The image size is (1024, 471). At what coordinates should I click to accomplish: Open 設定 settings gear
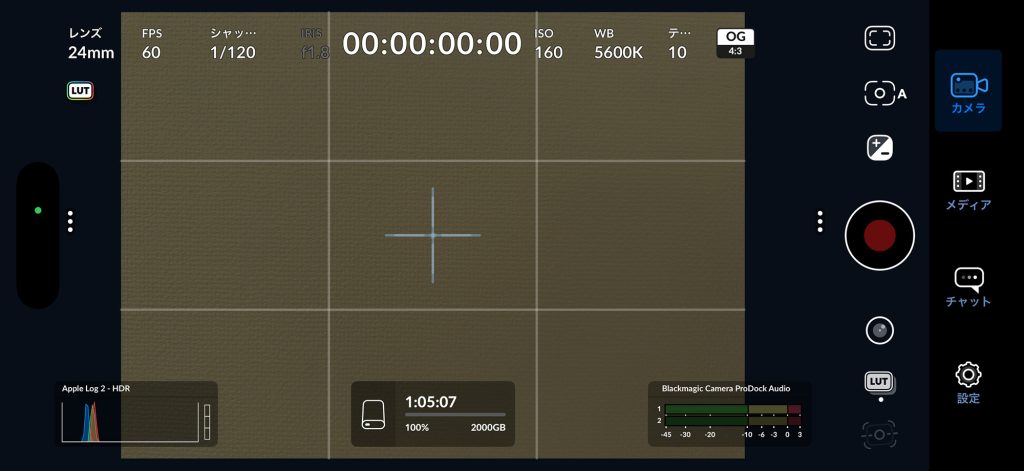[x=968, y=382]
